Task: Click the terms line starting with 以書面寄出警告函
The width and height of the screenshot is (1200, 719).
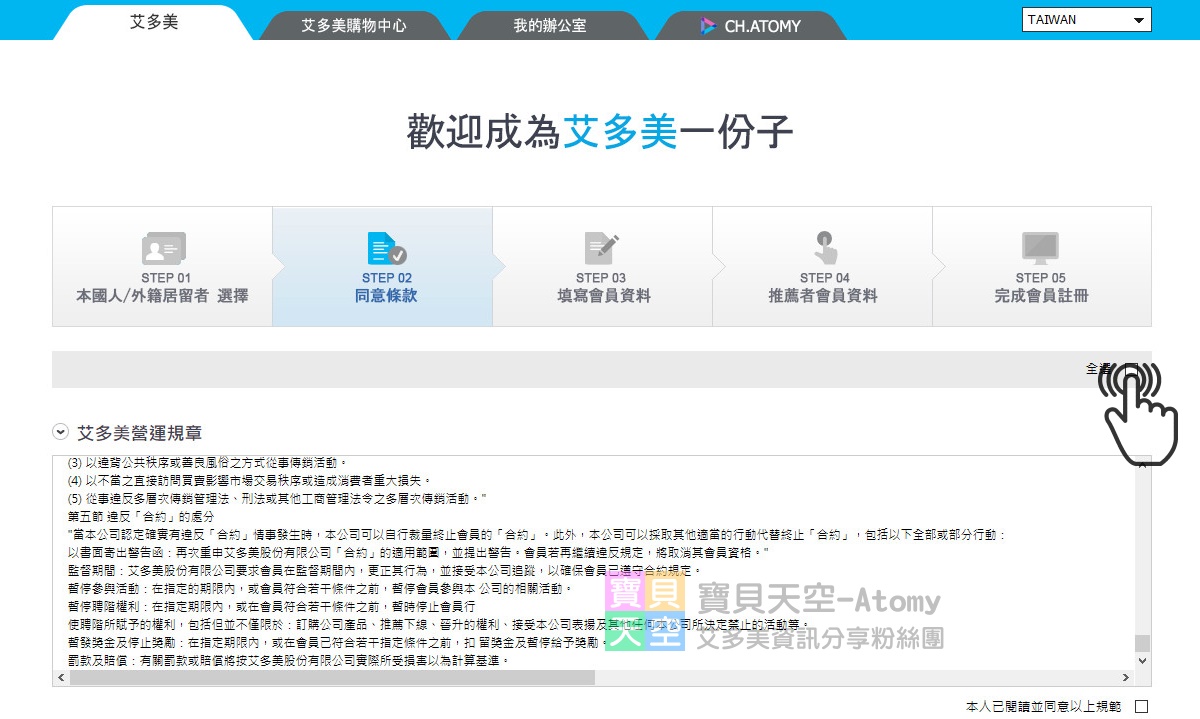Action: pos(418,552)
